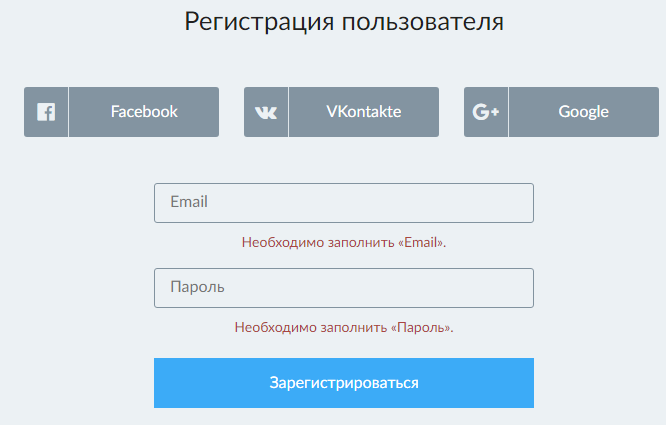Sign up using the VKontakte button label
Viewport: 666px width, 425px height.
tap(363, 112)
